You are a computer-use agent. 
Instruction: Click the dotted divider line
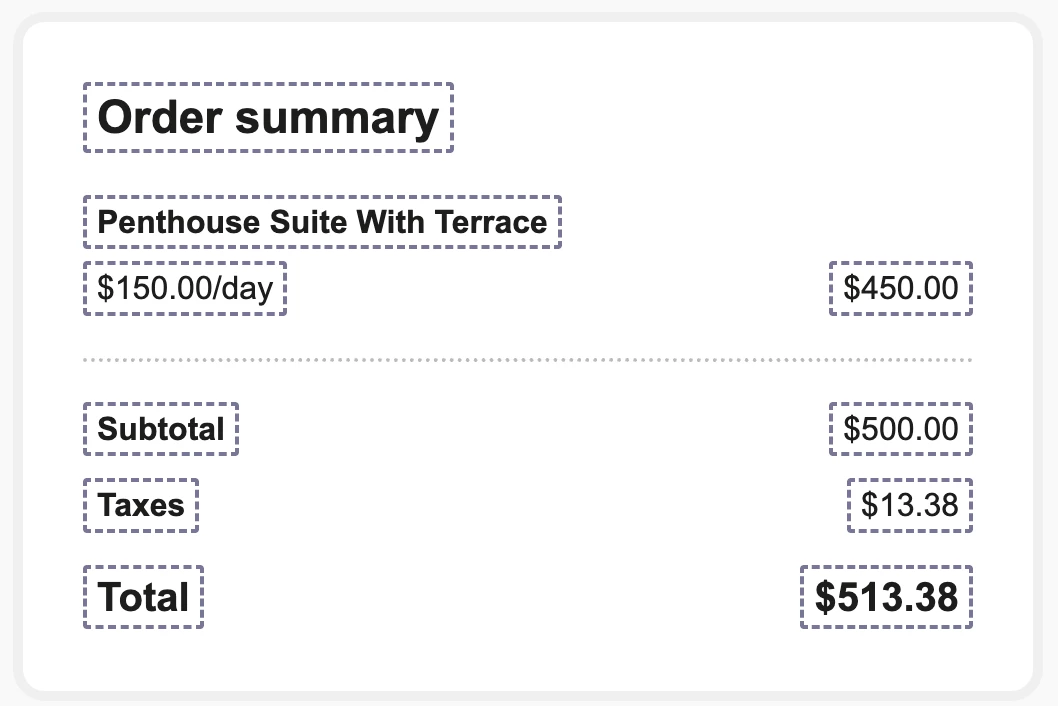pos(527,359)
